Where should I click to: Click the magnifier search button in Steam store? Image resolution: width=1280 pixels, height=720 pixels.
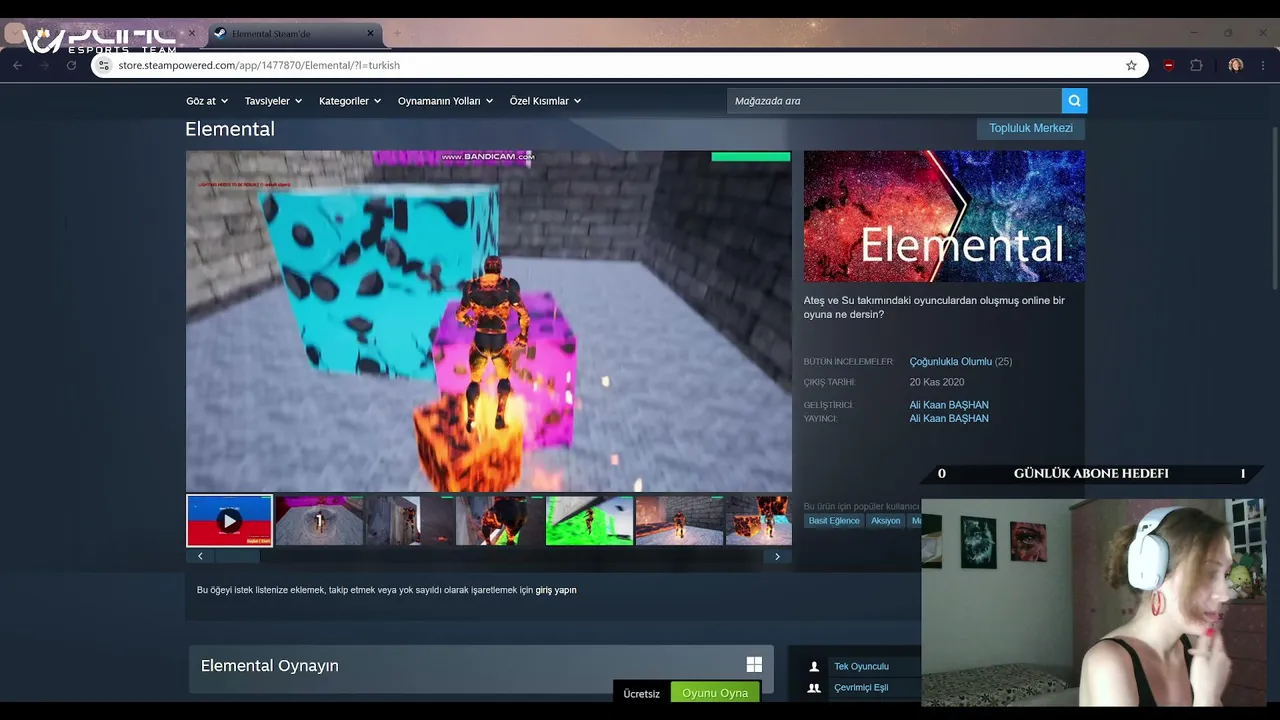(x=1074, y=101)
